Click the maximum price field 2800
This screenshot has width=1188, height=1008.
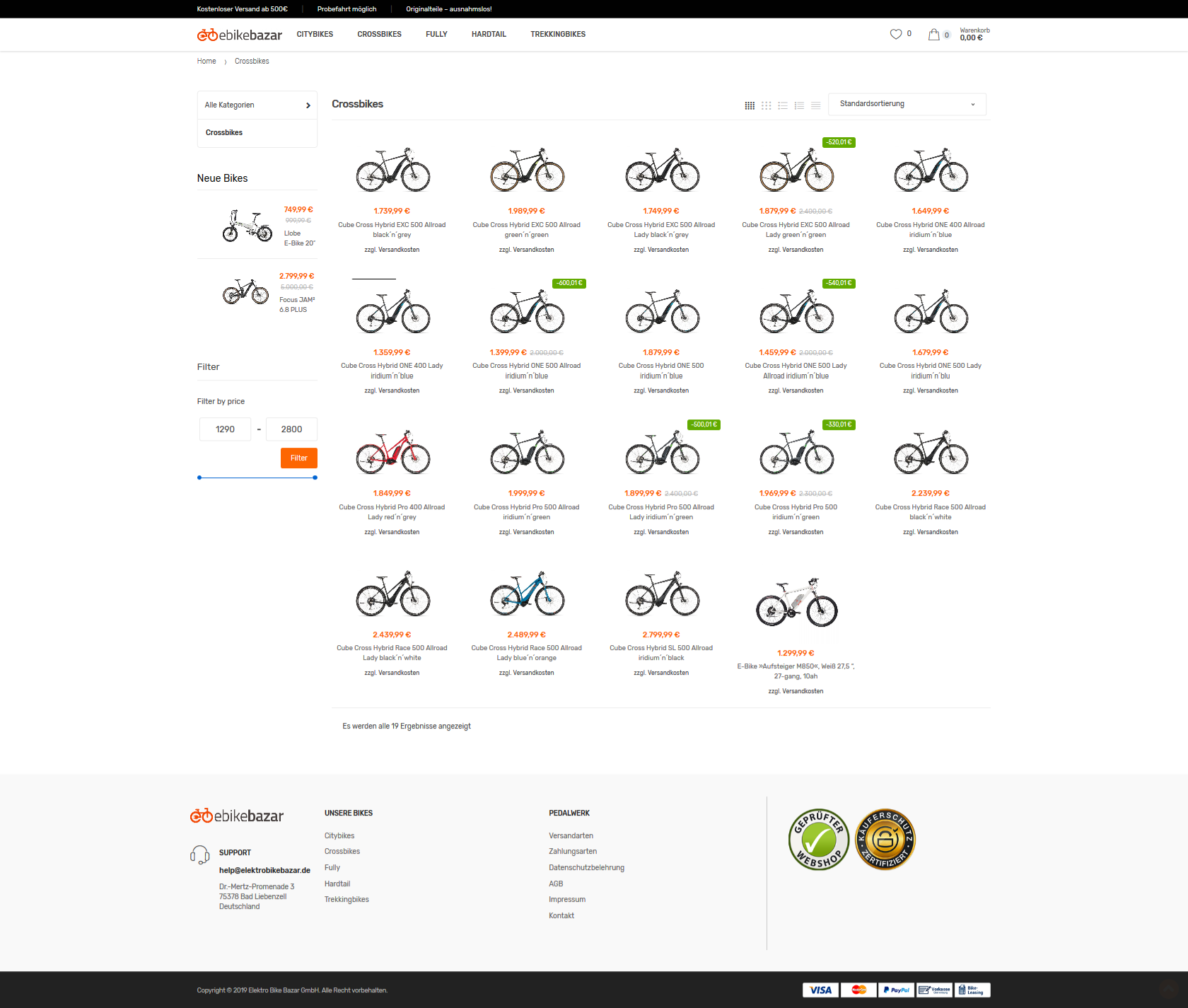point(291,429)
